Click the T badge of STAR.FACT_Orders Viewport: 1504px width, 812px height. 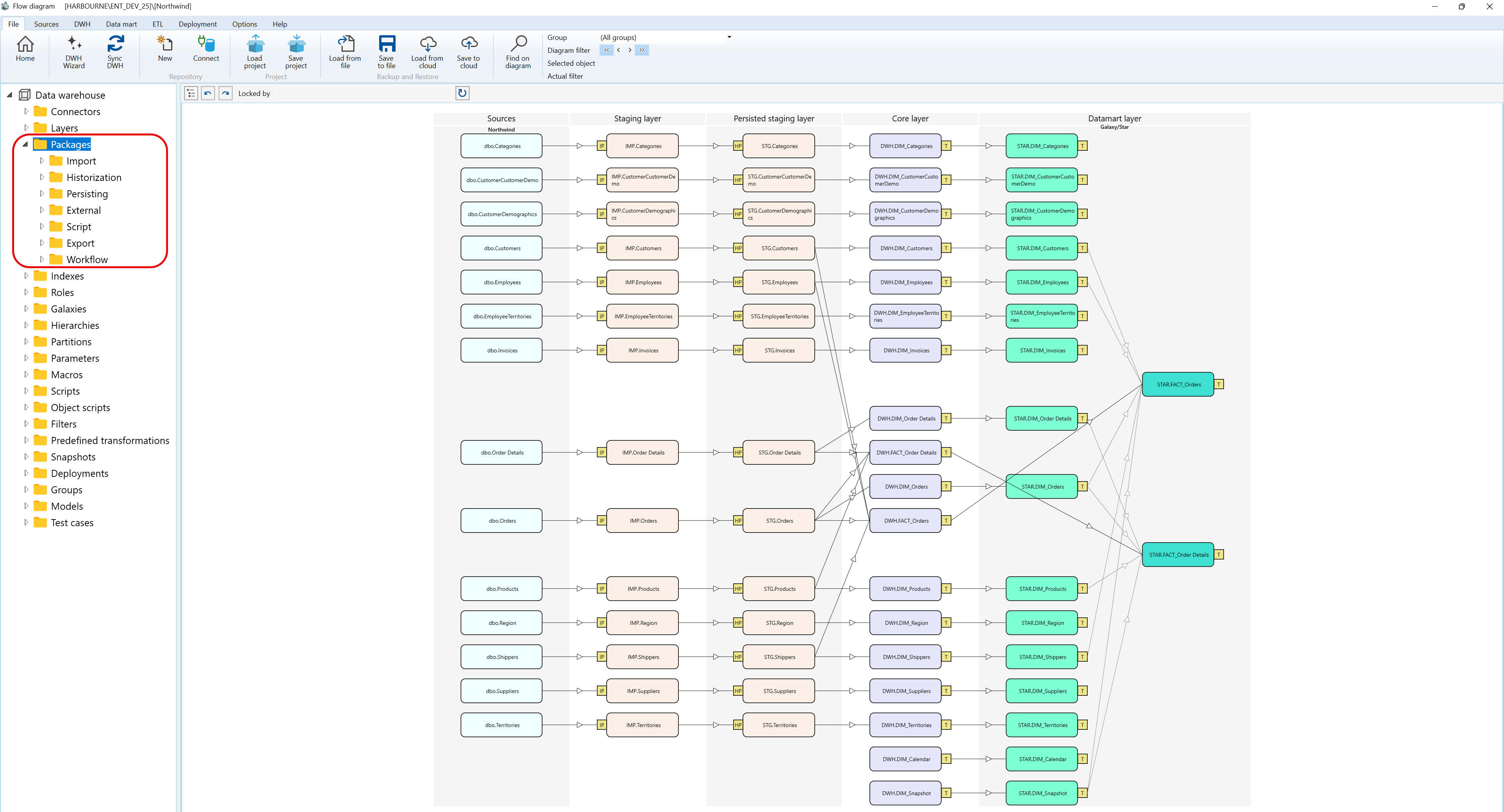(1219, 384)
